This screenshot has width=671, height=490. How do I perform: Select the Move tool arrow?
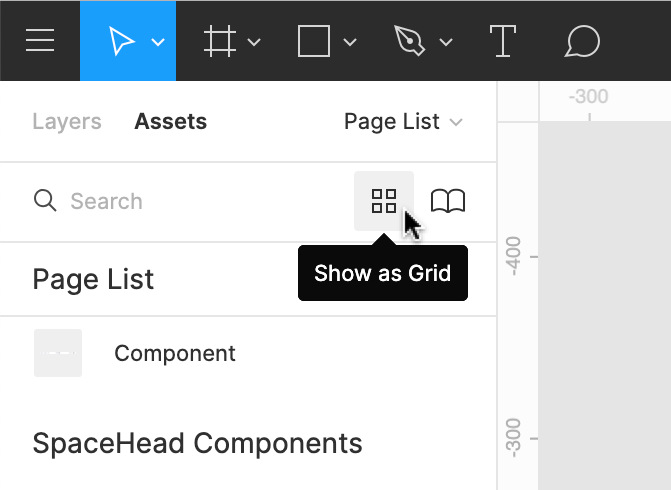pos(122,41)
